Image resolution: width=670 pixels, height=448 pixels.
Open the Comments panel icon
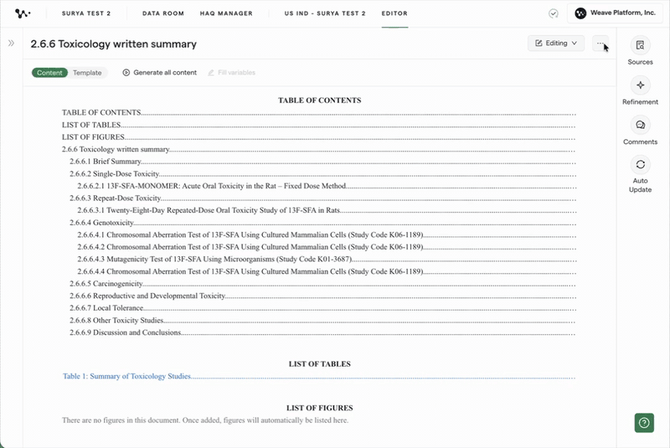coord(640,125)
